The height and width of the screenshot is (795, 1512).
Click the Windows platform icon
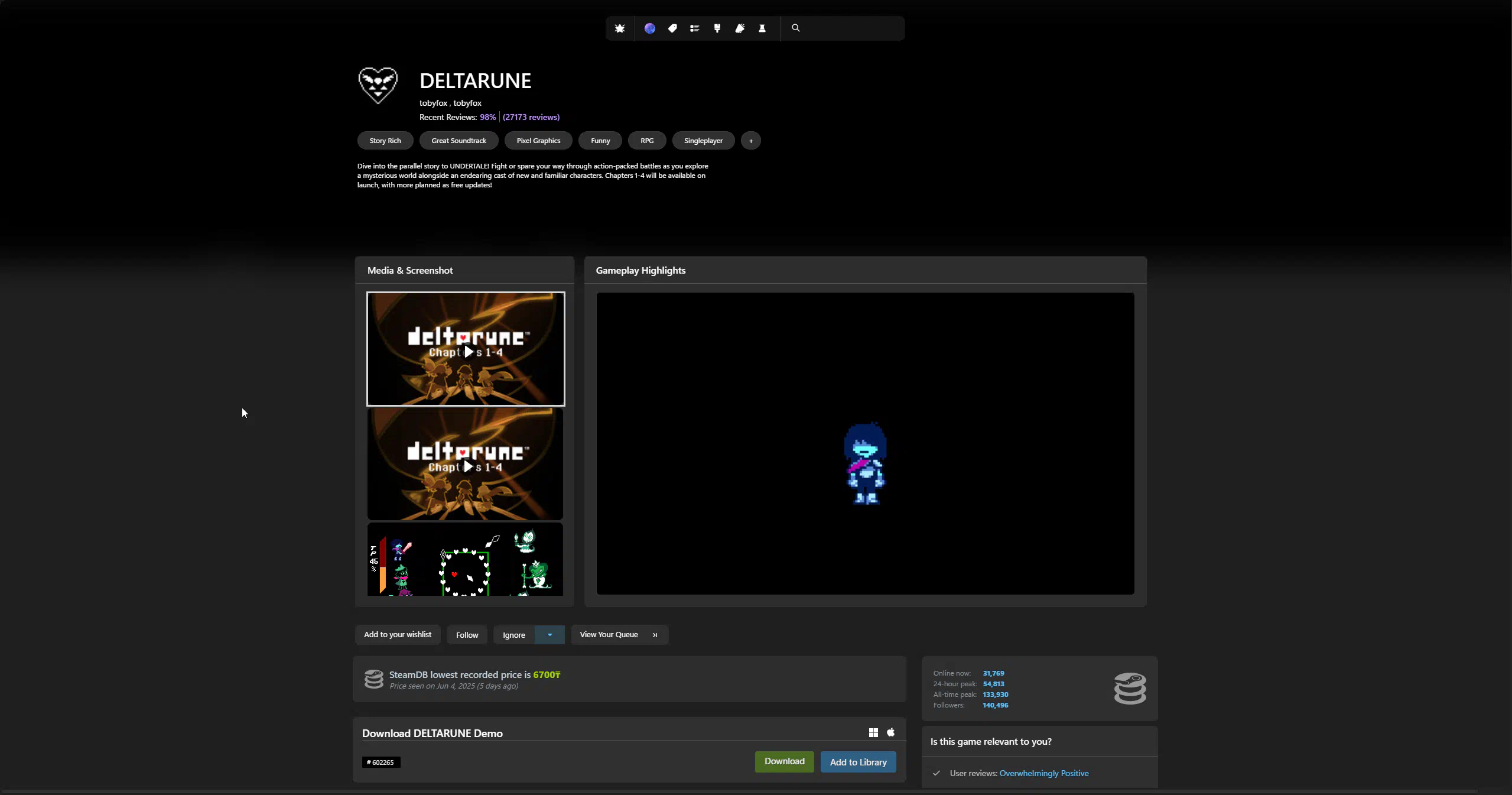pyautogui.click(x=873, y=733)
